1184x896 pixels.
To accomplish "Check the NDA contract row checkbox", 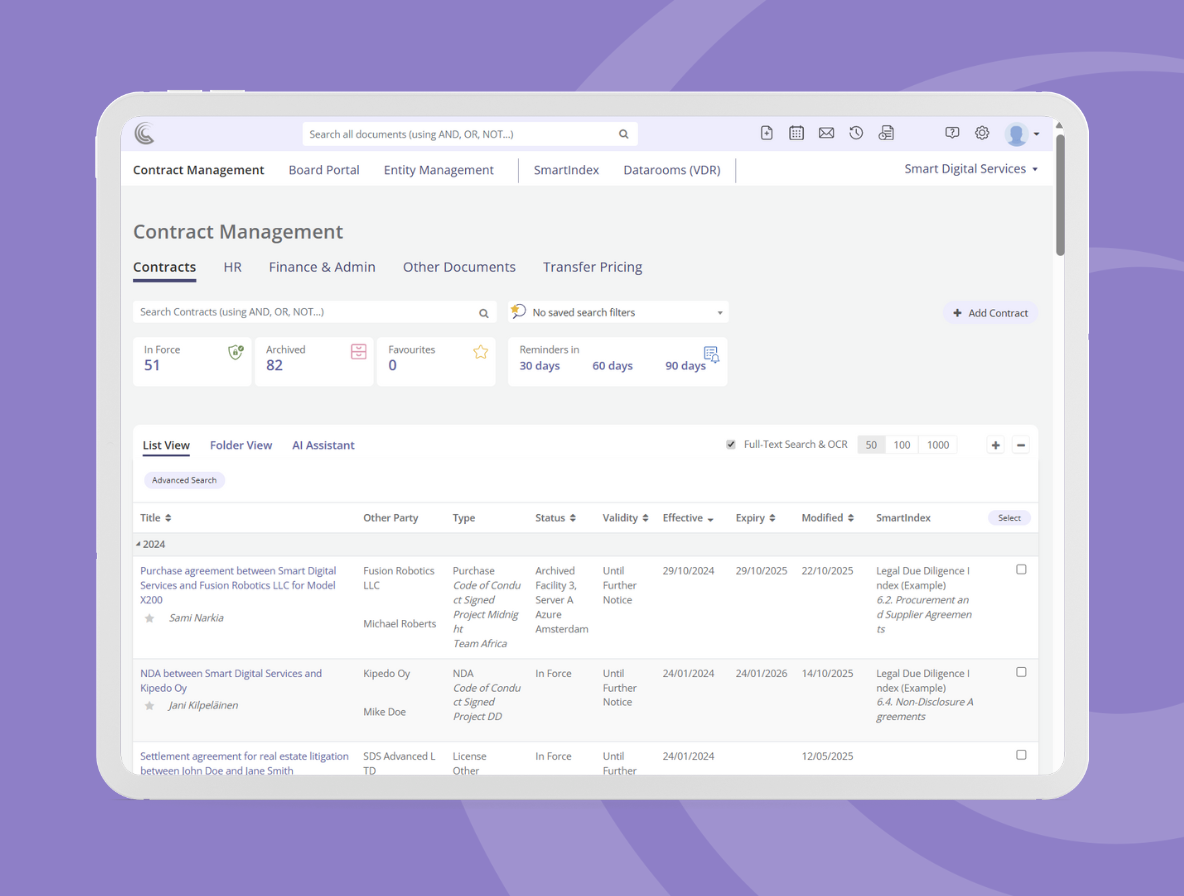I will [1021, 672].
